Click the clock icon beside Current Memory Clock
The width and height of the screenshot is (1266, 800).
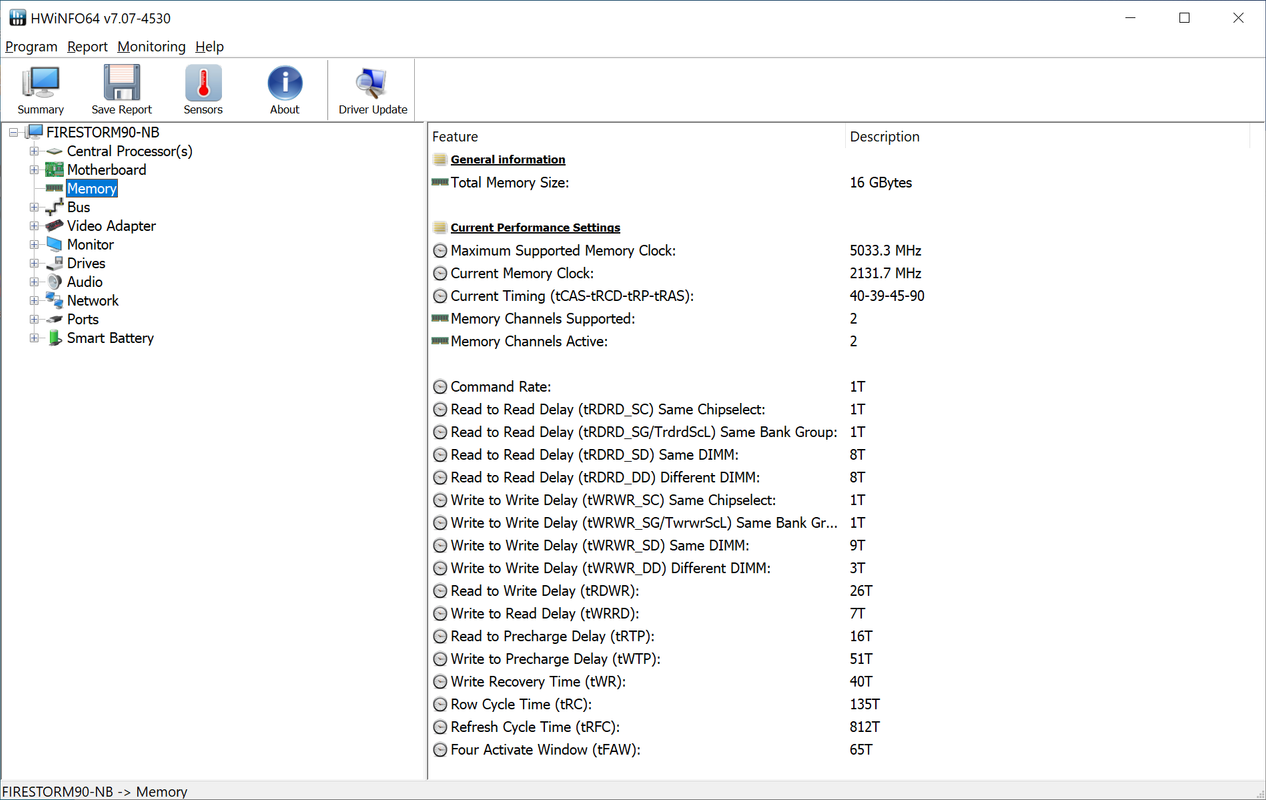point(440,273)
